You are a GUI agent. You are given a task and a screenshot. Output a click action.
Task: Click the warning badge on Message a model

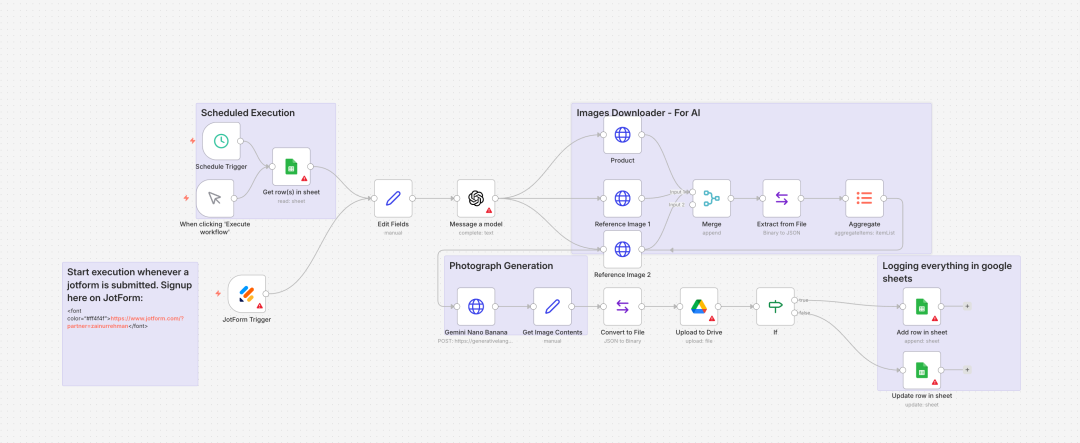[489, 210]
